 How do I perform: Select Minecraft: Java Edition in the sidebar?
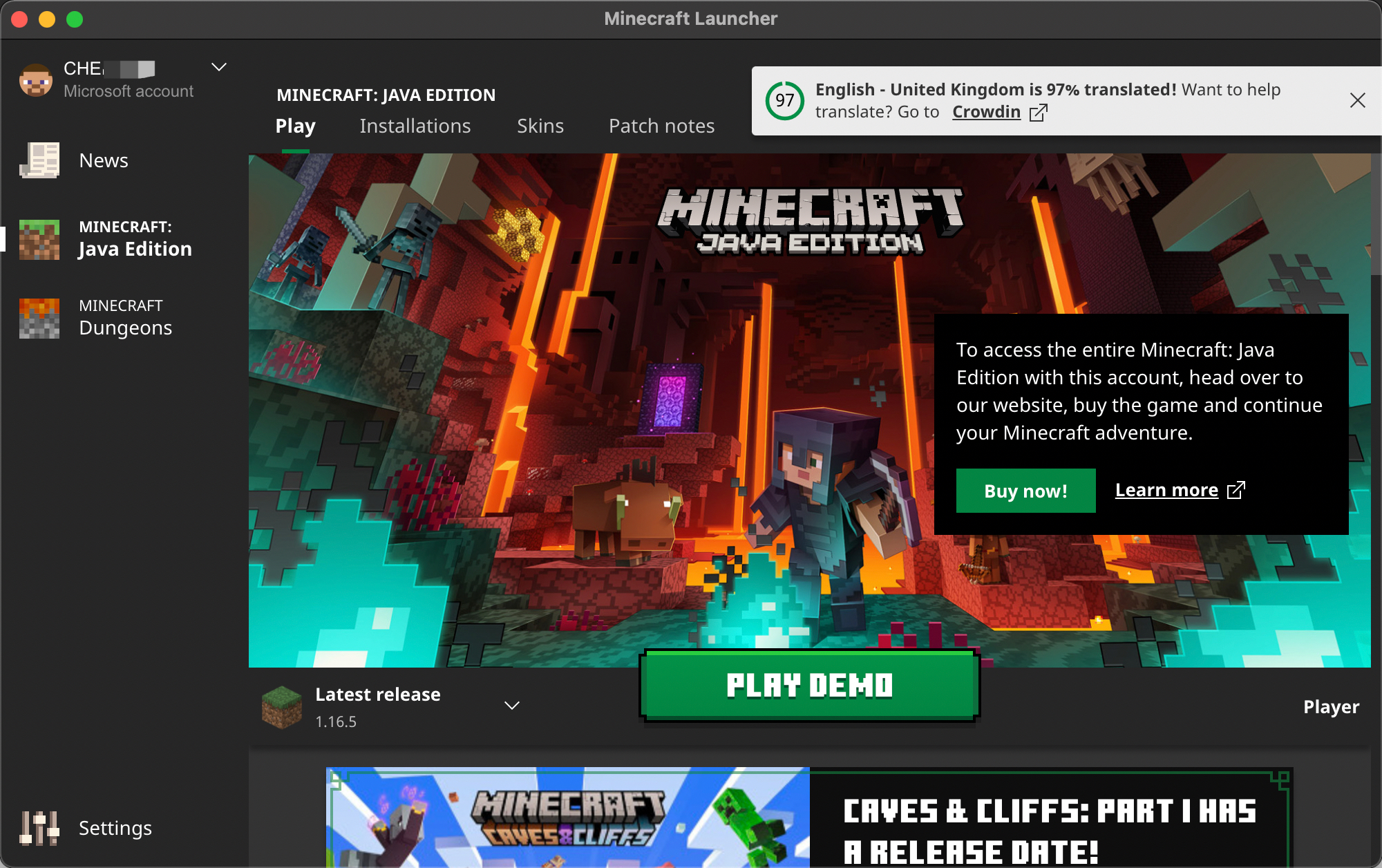pos(124,239)
